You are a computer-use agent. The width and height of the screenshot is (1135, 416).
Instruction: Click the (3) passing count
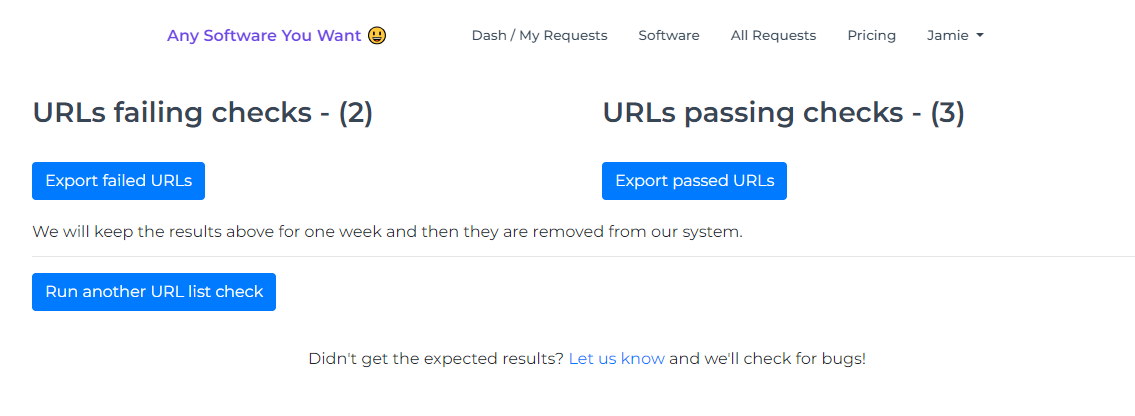click(948, 113)
